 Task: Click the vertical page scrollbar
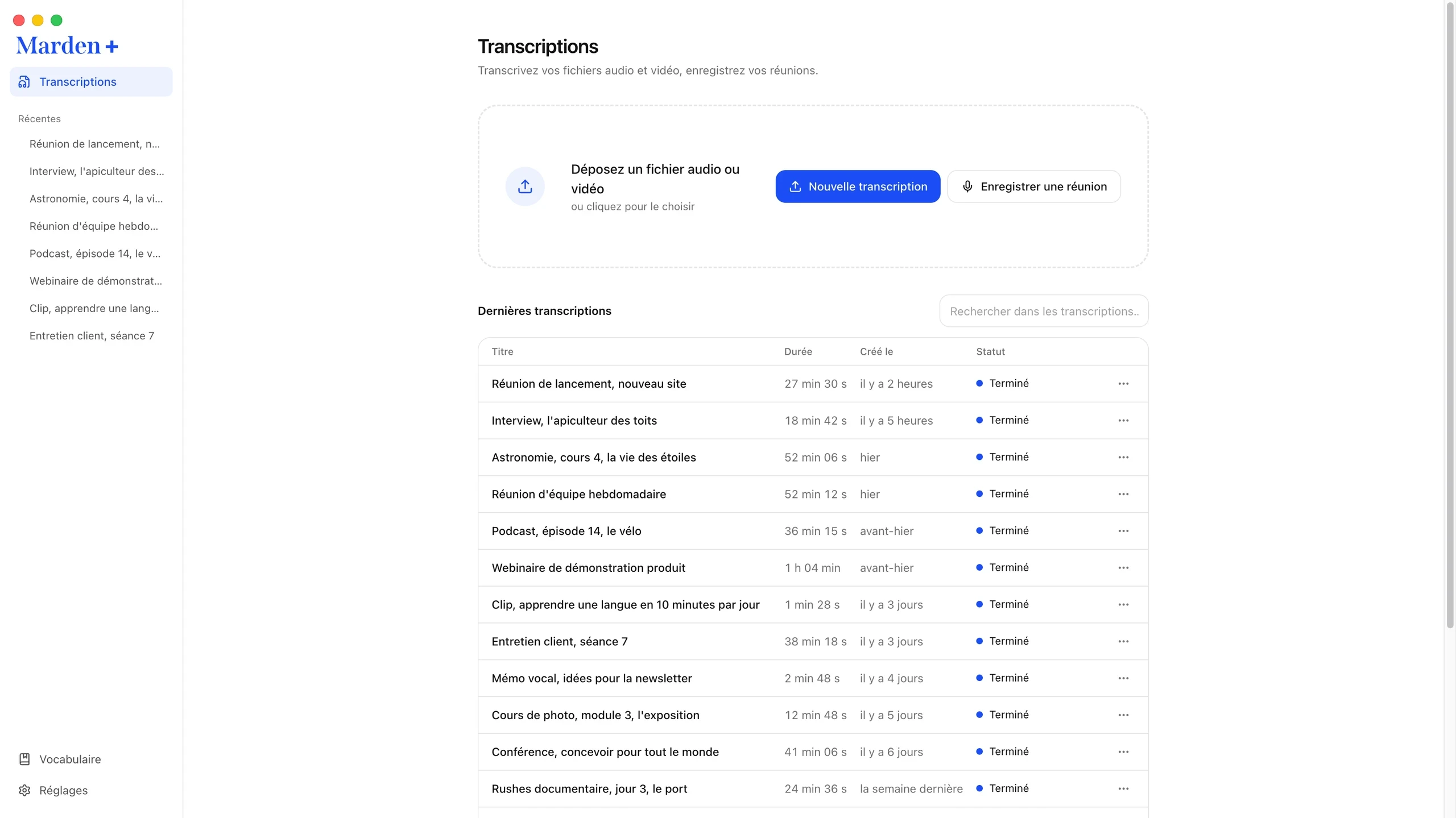tap(1450, 315)
